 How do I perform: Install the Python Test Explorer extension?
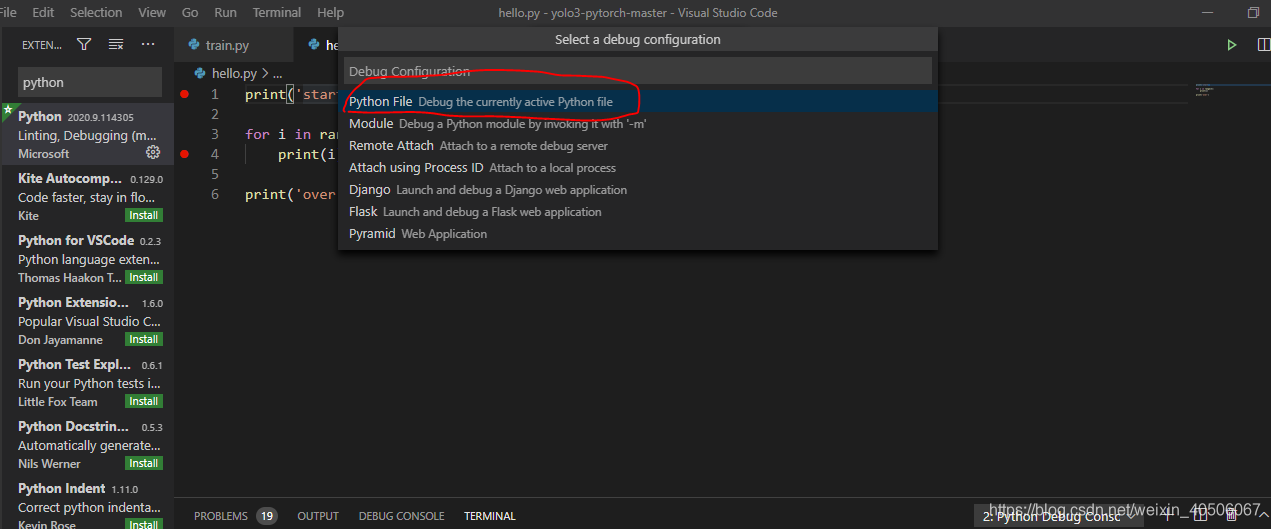pos(143,401)
